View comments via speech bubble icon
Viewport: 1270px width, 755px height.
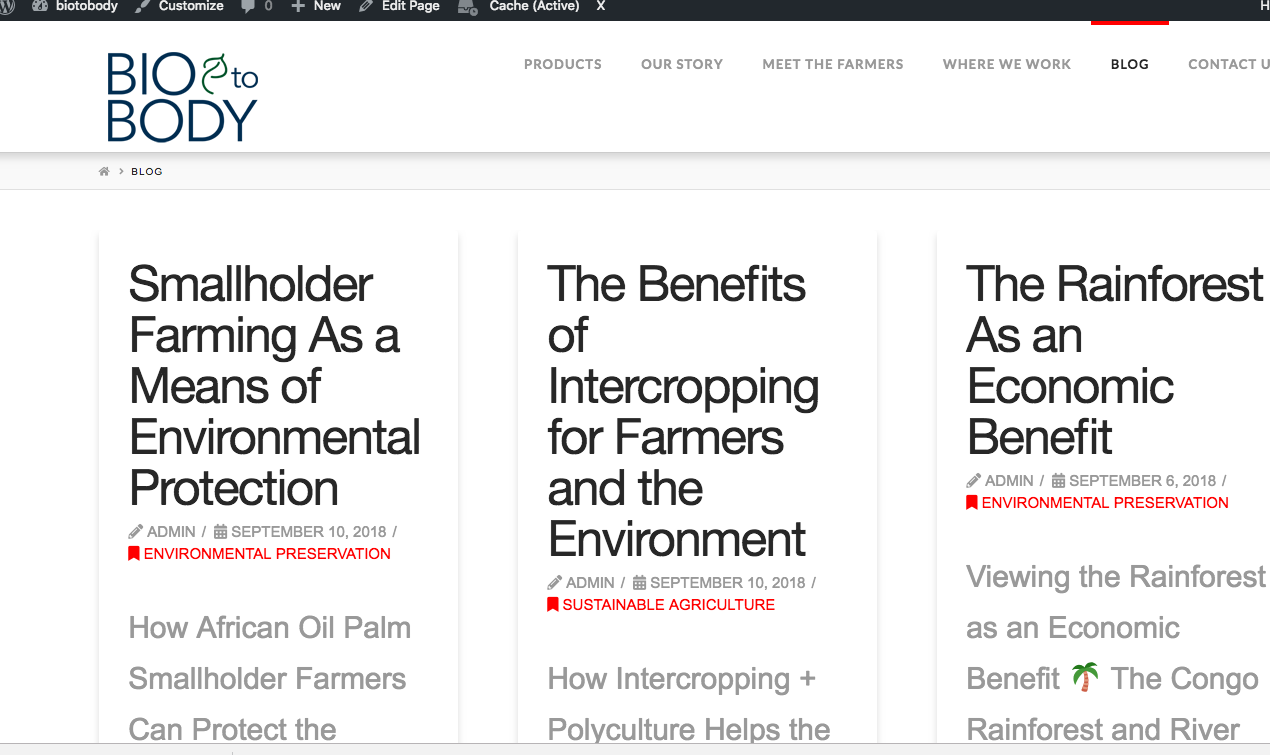256,6
